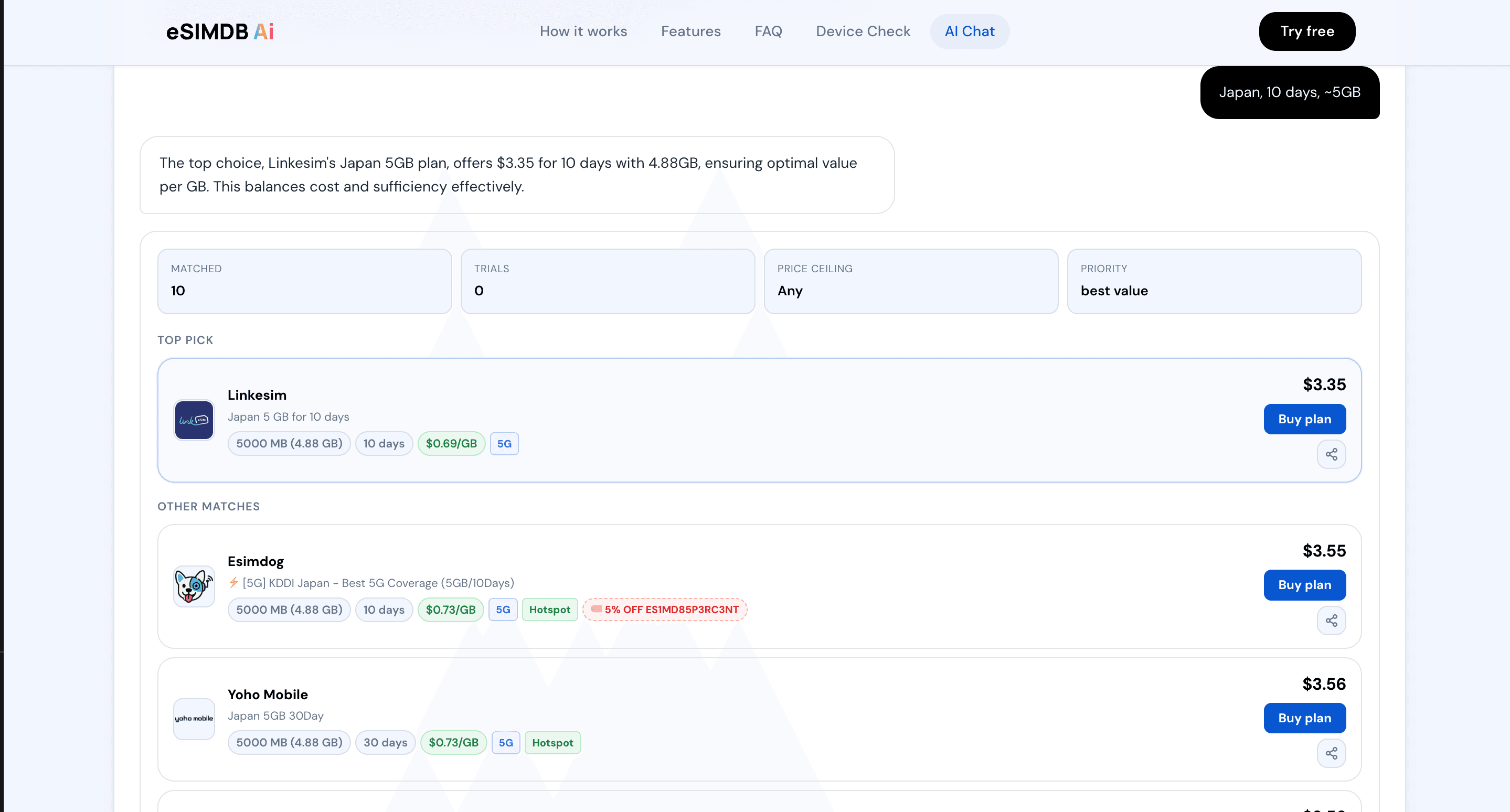
Task: Click the eSIMDB Ai logo
Action: 220,31
